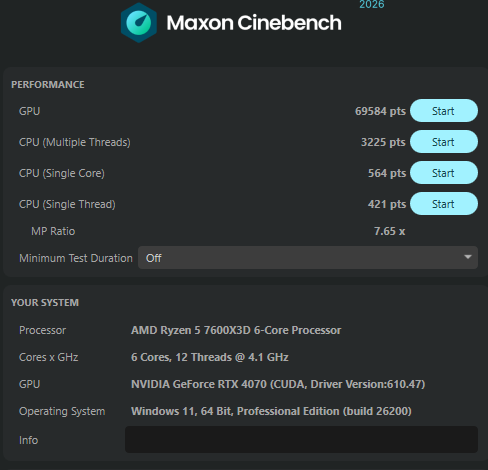Click the Cinebench hexagon logo icon

(x=139, y=23)
